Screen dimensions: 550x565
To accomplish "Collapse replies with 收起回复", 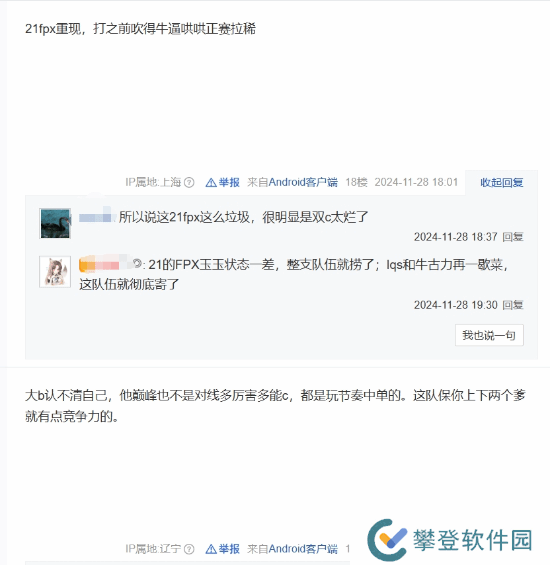I will (501, 182).
